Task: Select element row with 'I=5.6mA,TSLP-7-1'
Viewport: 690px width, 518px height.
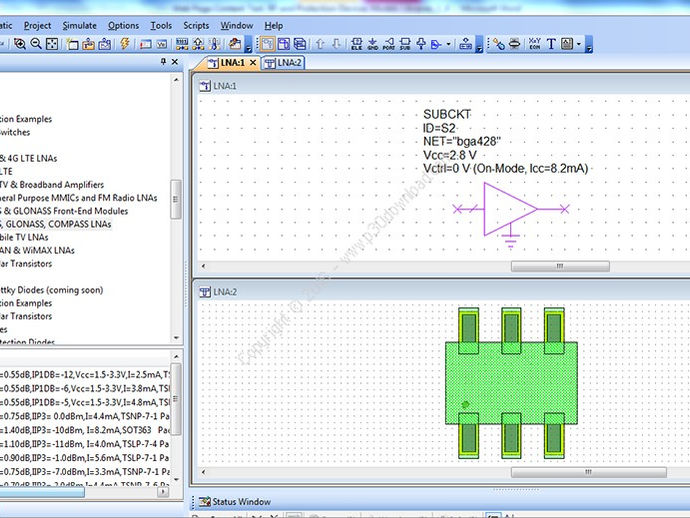Action: [x=84, y=458]
